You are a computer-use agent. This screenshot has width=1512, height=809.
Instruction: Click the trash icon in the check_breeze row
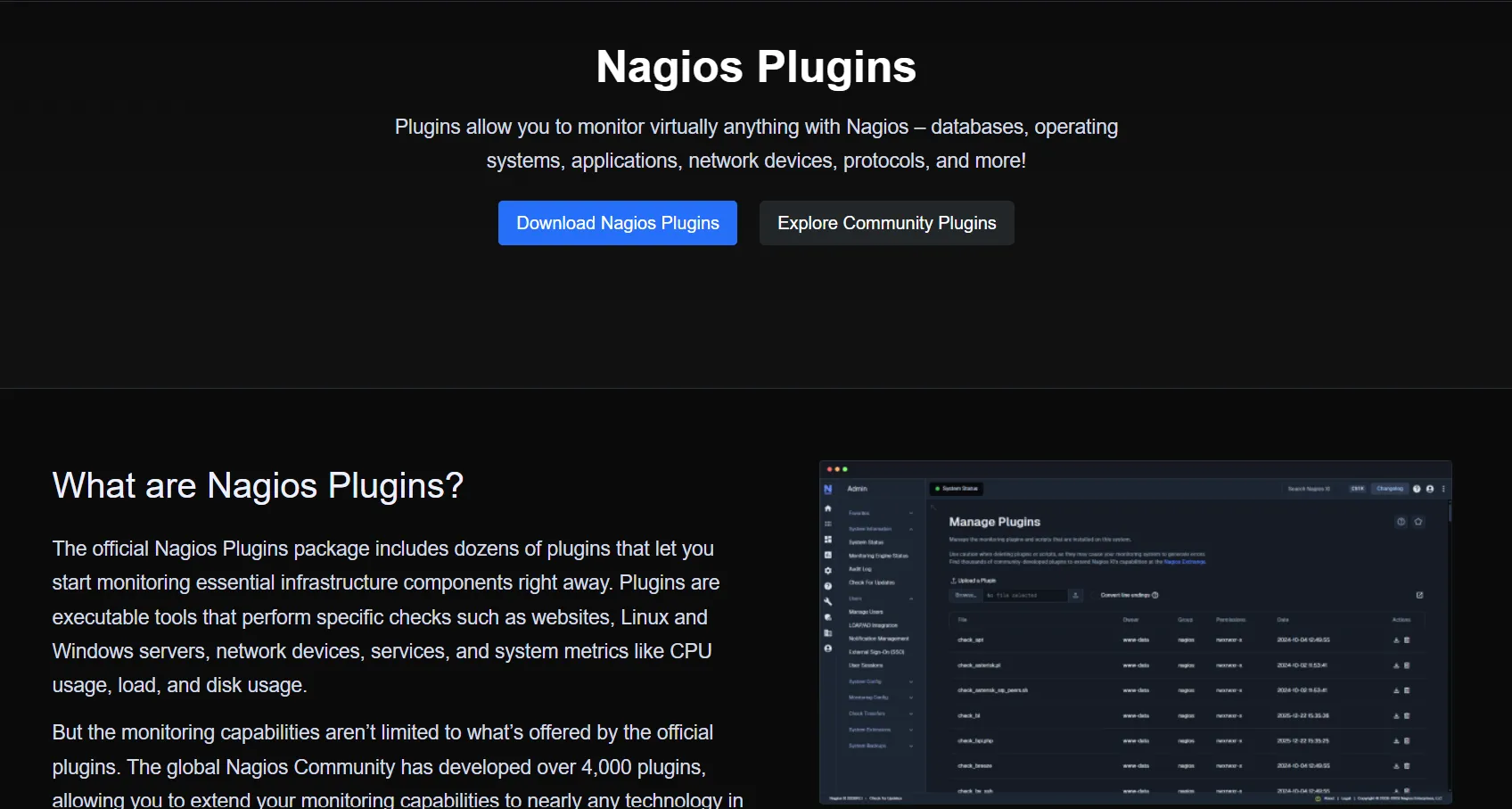pos(1407,765)
